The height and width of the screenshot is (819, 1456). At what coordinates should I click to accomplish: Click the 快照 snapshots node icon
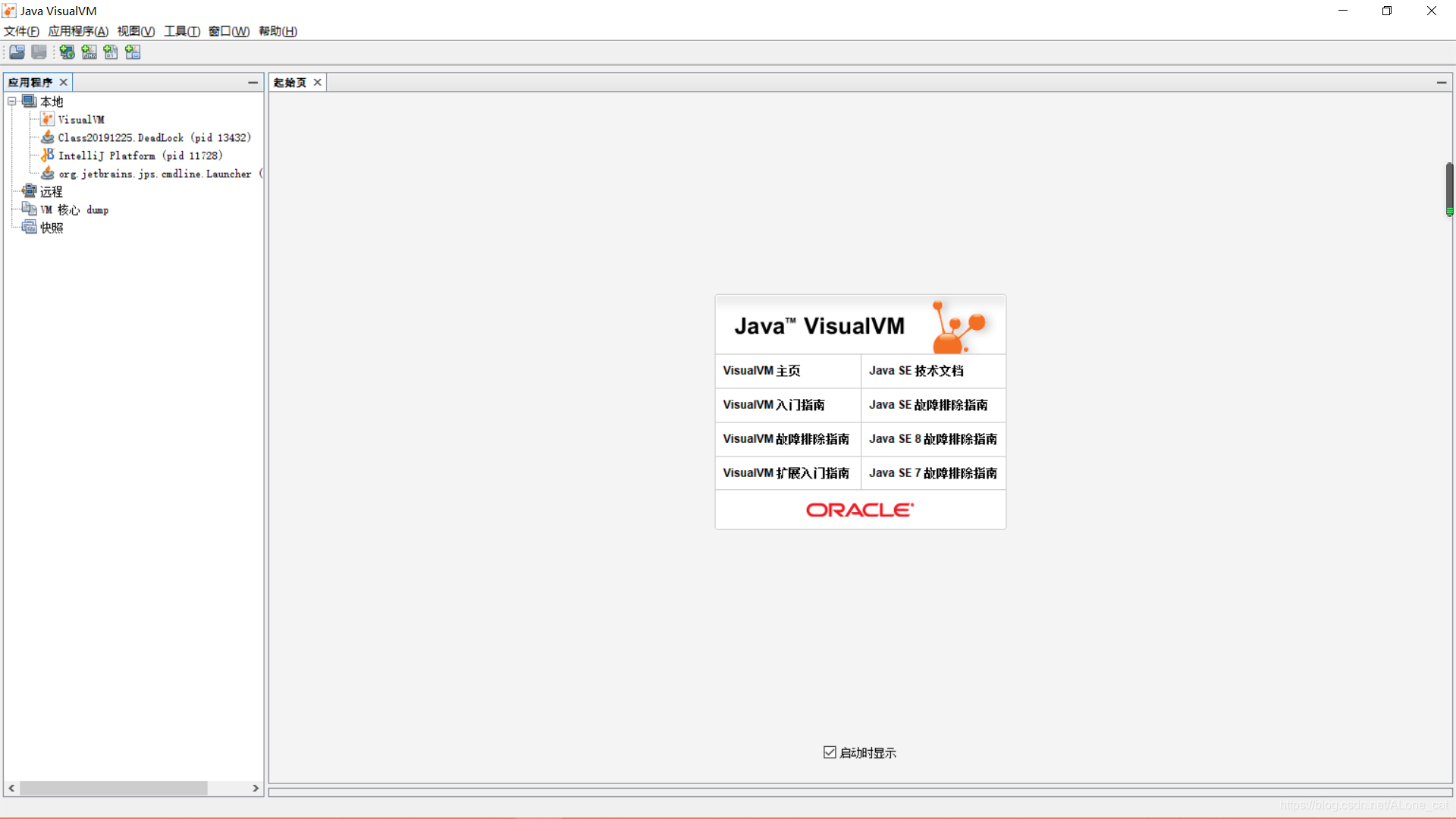[30, 227]
